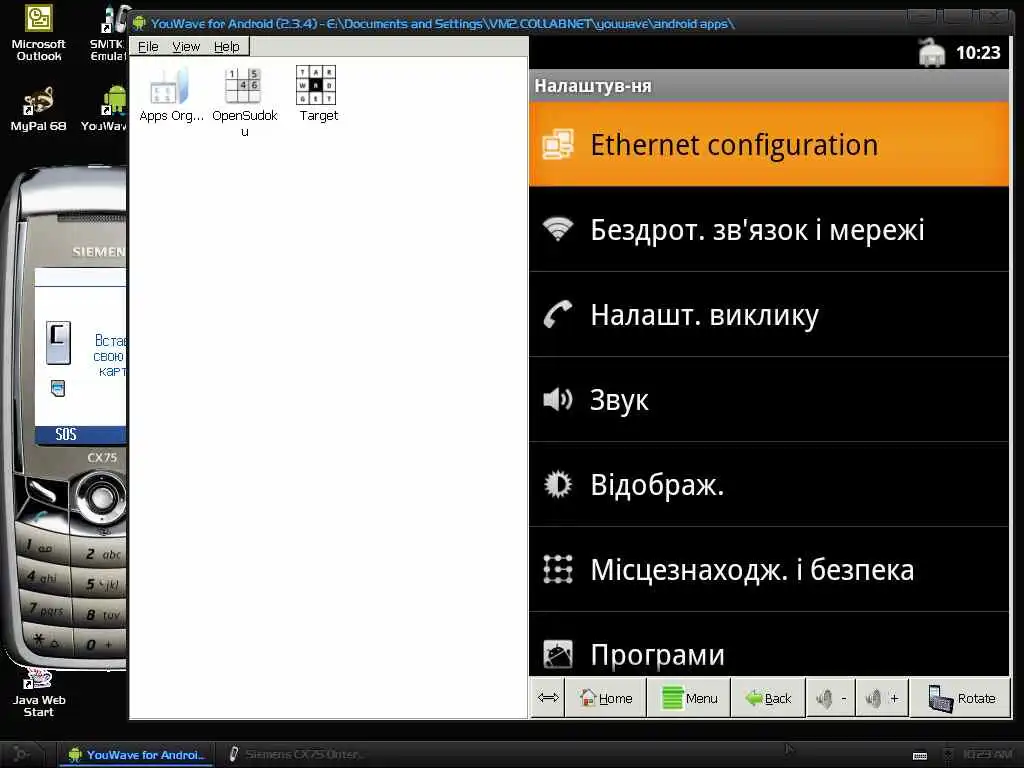Click the brightness icon beside Відображ.
Viewport: 1024px width, 768px height.
click(558, 485)
